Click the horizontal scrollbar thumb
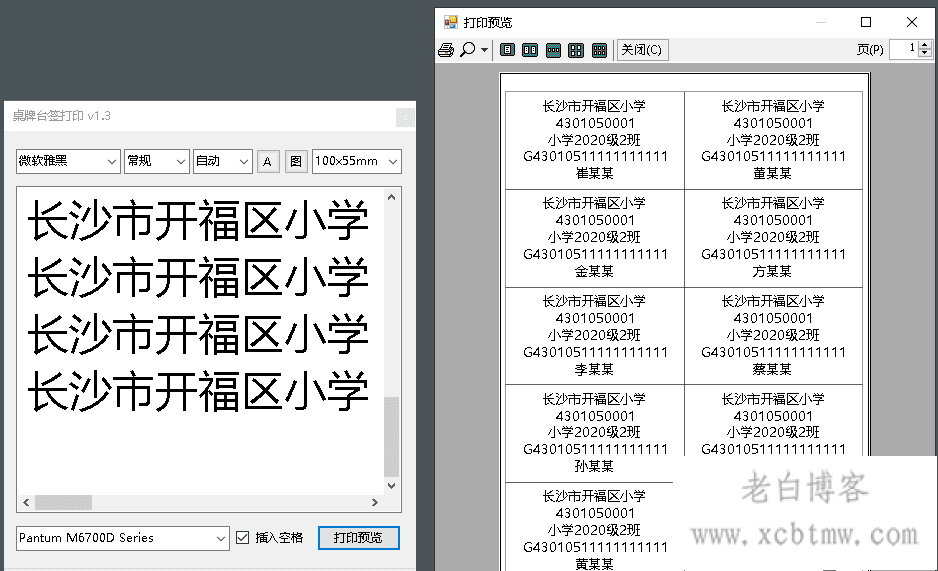The width and height of the screenshot is (938, 571). tap(63, 502)
